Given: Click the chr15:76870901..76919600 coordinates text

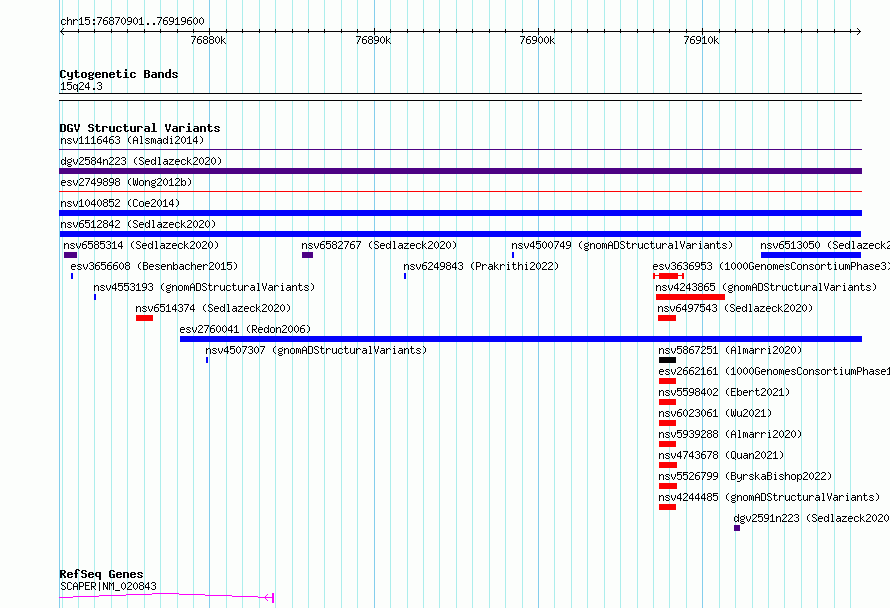Looking at the screenshot, I should [132, 21].
